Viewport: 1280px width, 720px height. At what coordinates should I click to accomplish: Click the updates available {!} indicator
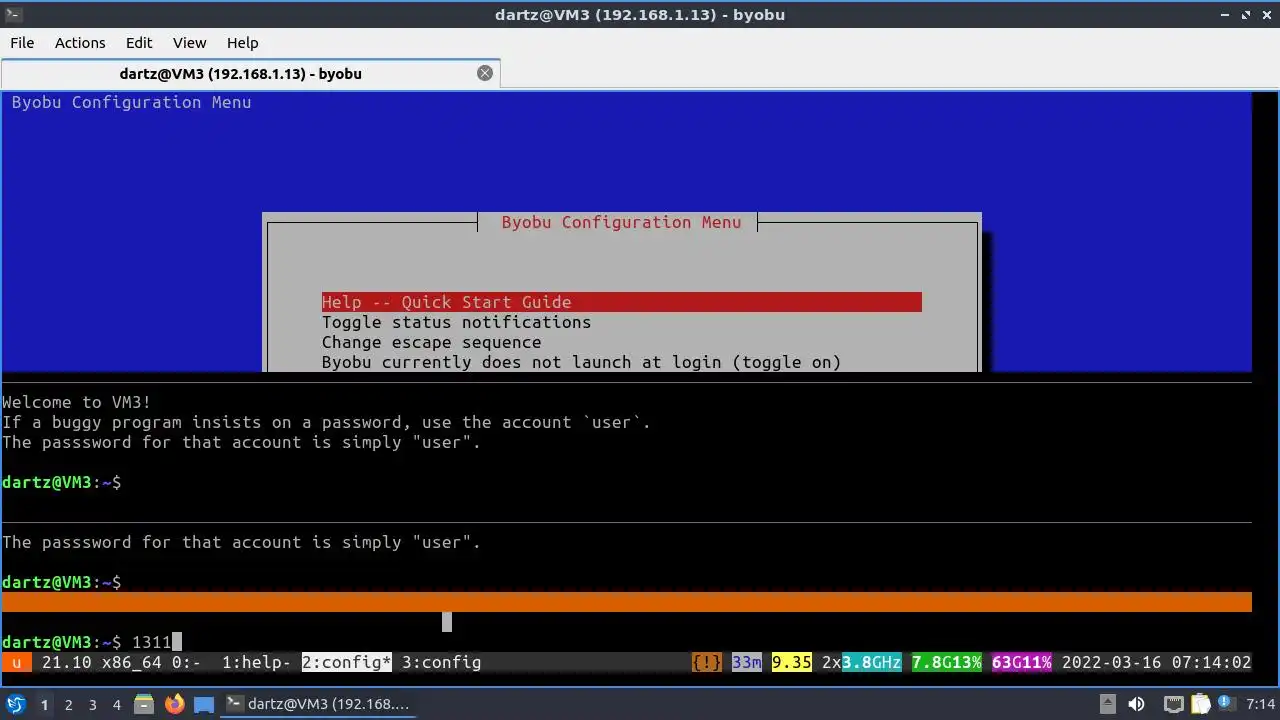pyautogui.click(x=706, y=662)
